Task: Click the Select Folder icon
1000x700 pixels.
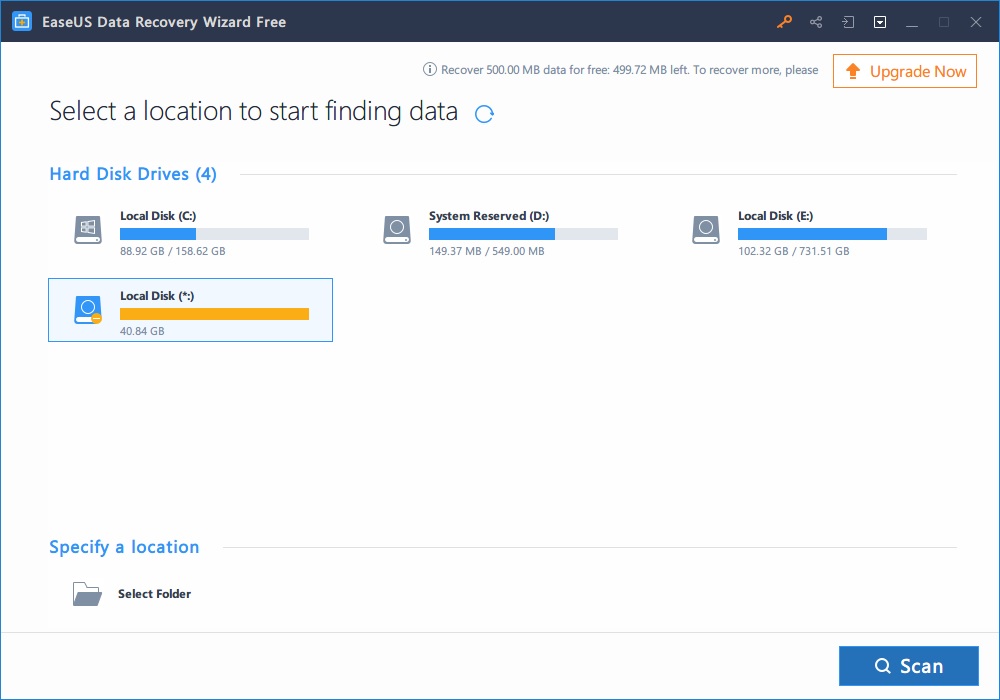Action: [x=87, y=594]
